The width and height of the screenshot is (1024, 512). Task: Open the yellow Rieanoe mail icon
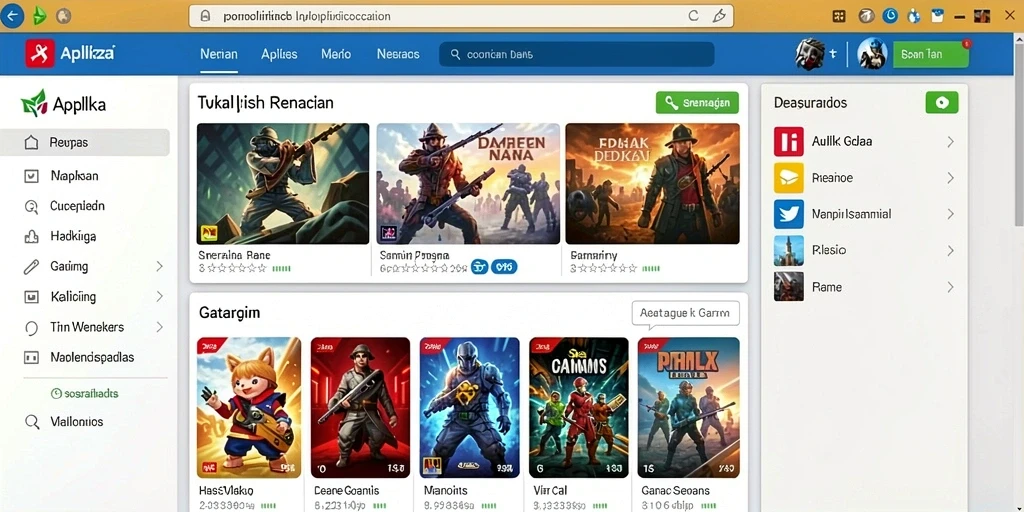coord(788,178)
